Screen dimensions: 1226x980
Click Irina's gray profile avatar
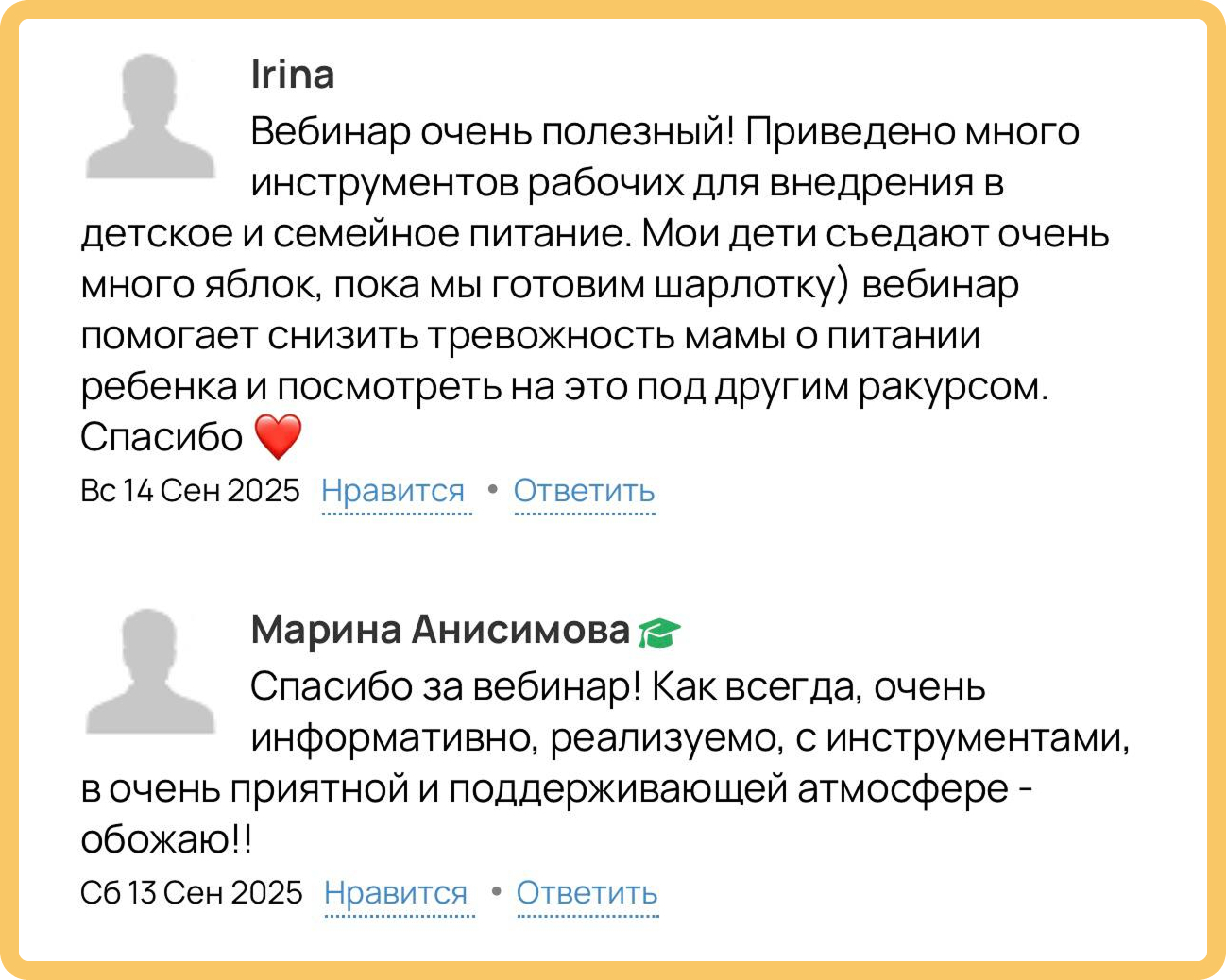(150, 117)
